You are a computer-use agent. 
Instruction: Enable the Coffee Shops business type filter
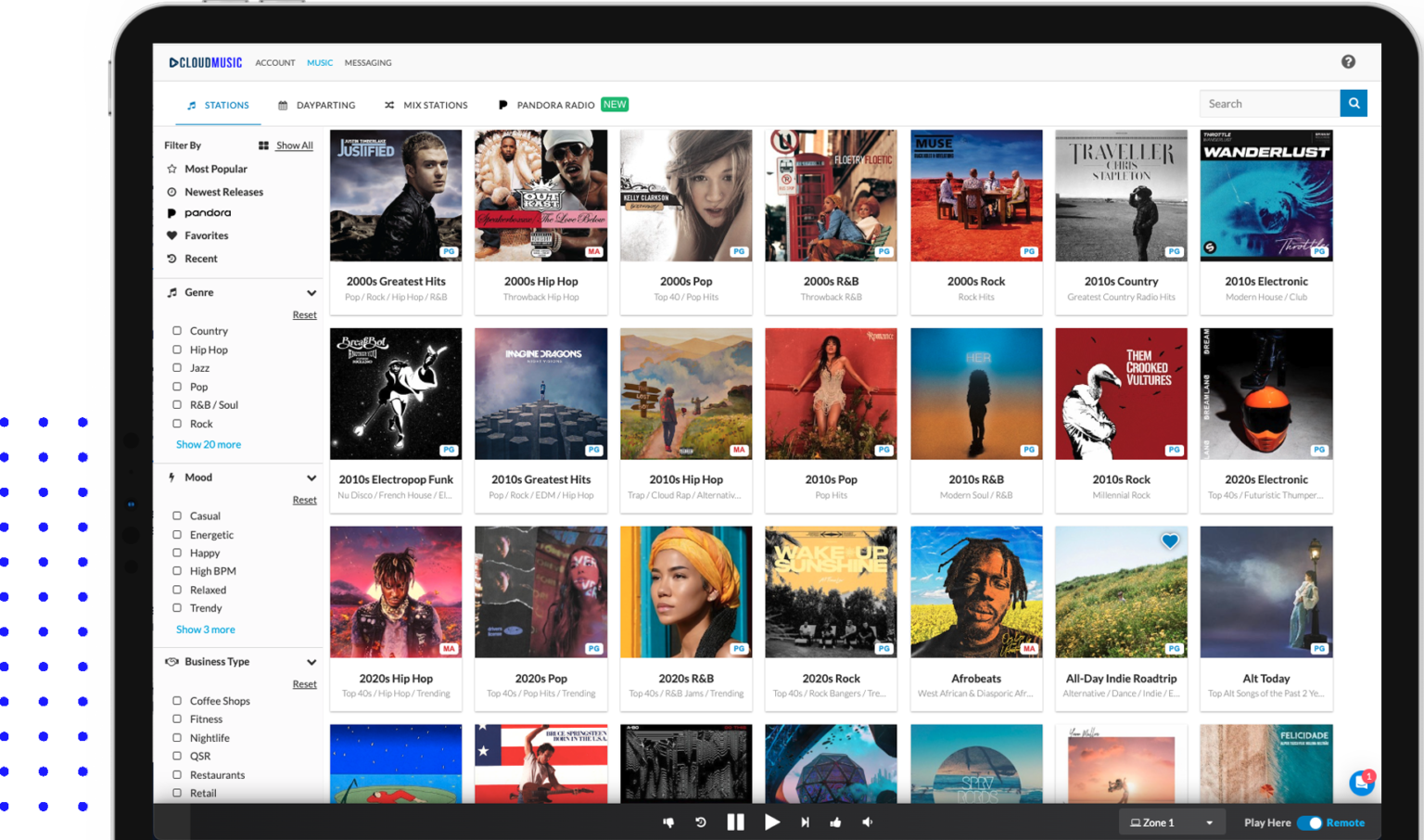pyautogui.click(x=178, y=700)
